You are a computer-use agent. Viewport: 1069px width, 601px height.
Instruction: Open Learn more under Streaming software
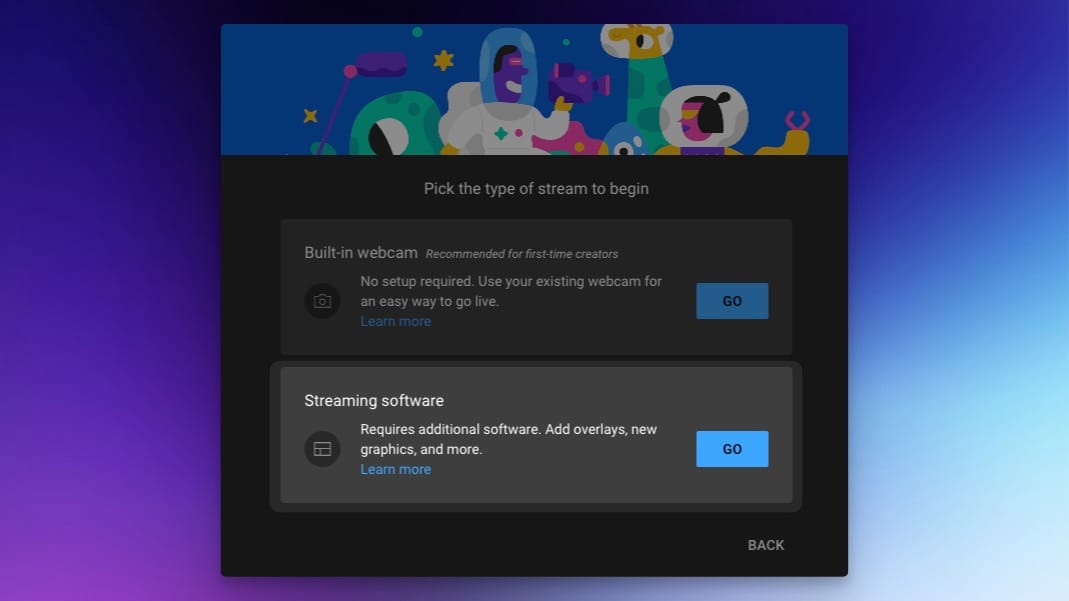click(x=394, y=468)
